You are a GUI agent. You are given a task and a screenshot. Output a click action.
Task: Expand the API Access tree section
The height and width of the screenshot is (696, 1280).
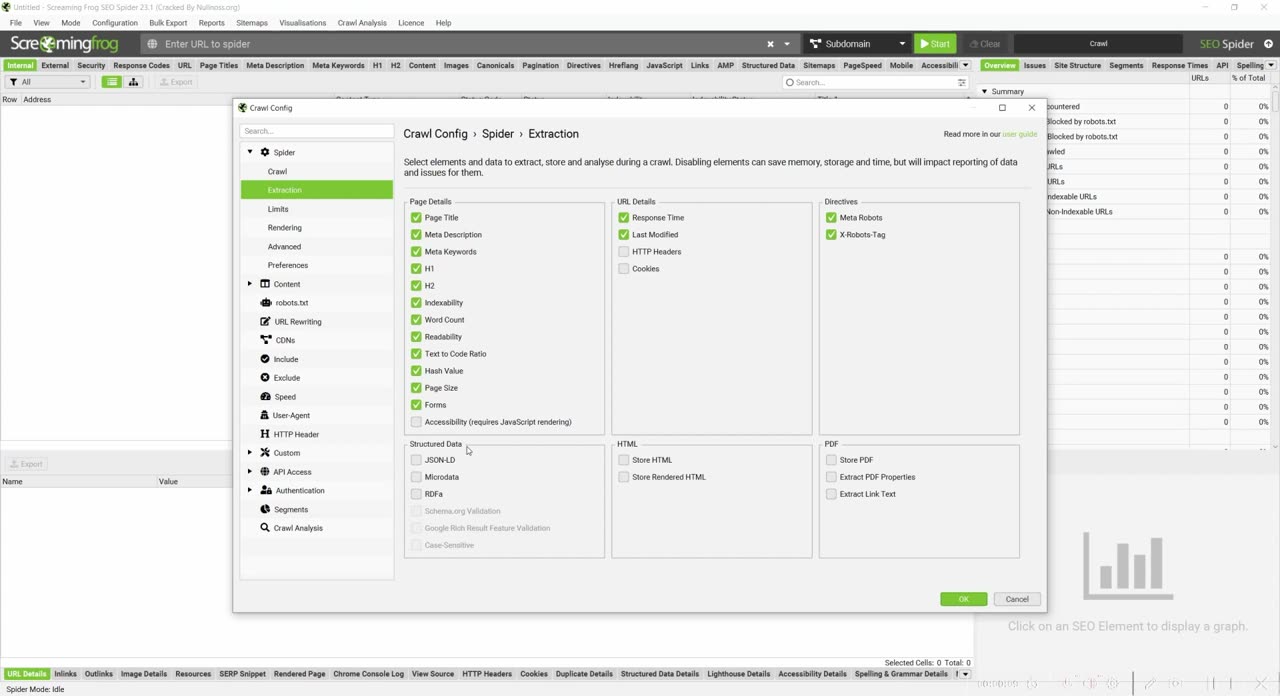point(250,472)
